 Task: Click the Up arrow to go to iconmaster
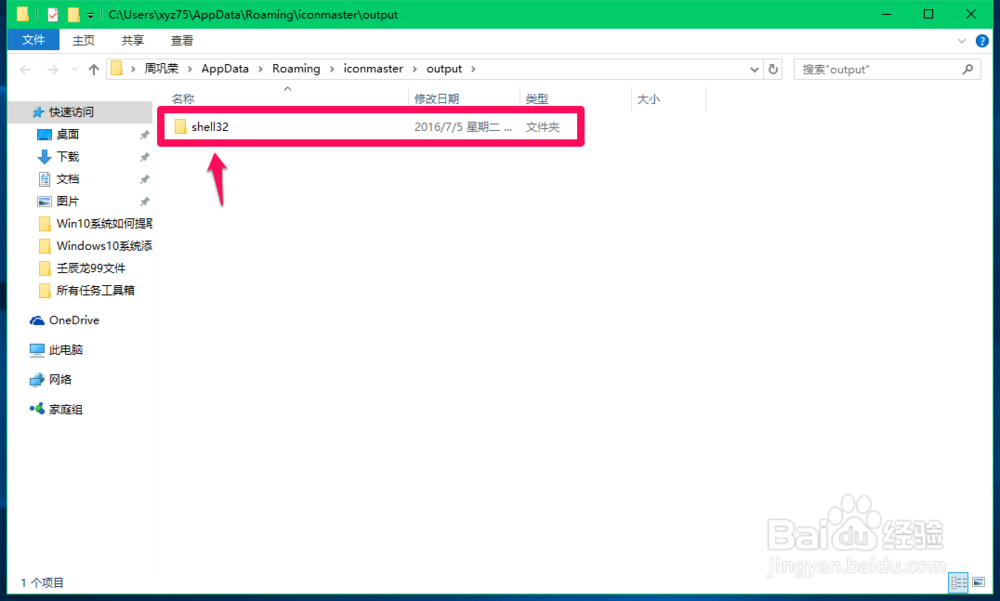coord(93,68)
